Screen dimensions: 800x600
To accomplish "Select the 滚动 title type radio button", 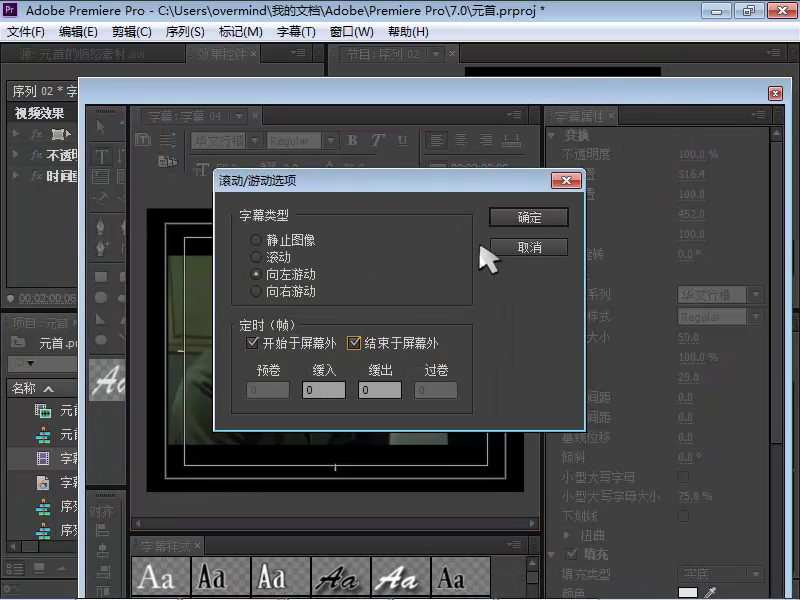I will tap(256, 257).
